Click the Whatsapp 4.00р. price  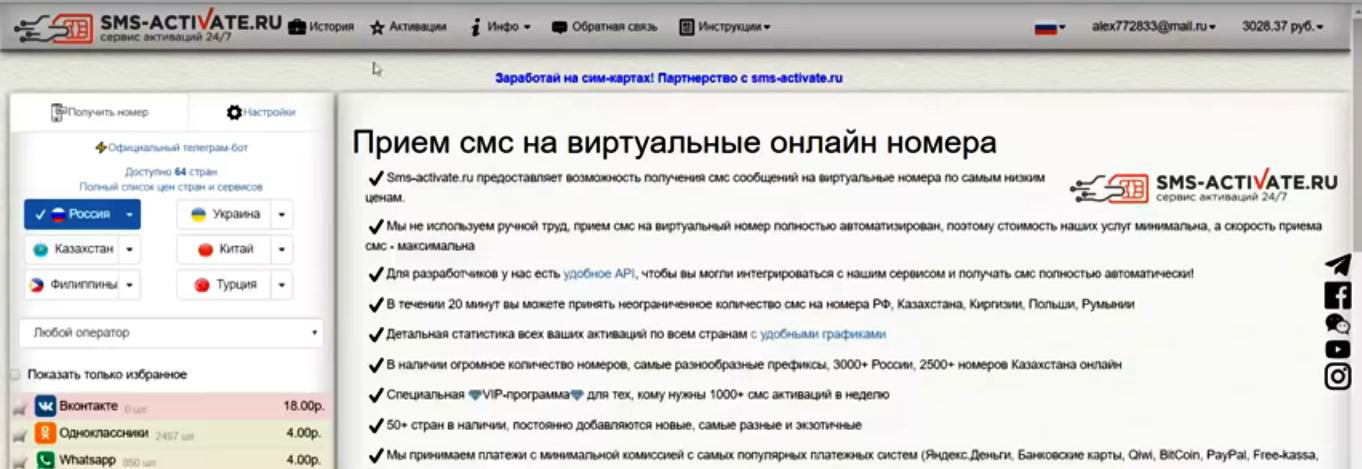(x=304, y=461)
